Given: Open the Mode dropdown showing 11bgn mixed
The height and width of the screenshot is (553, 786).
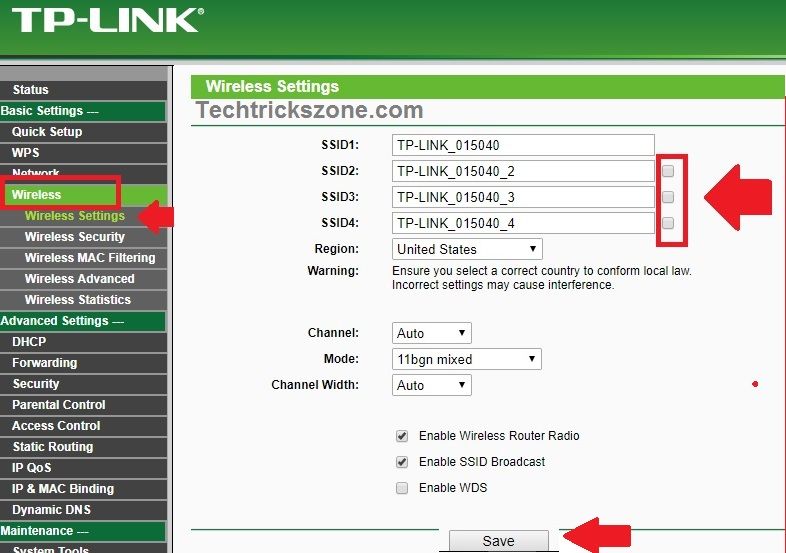Looking at the screenshot, I should (x=467, y=359).
